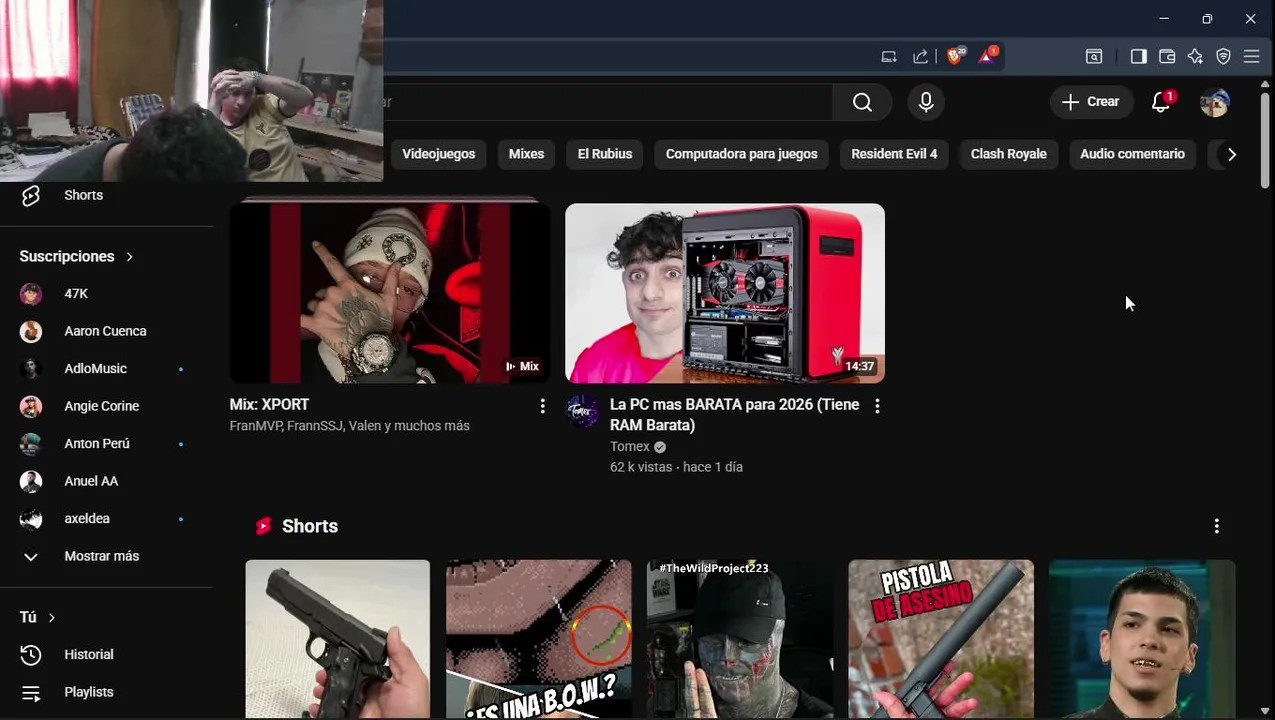Open options for Mix: XPORT video
1275x720 pixels.
coord(542,406)
